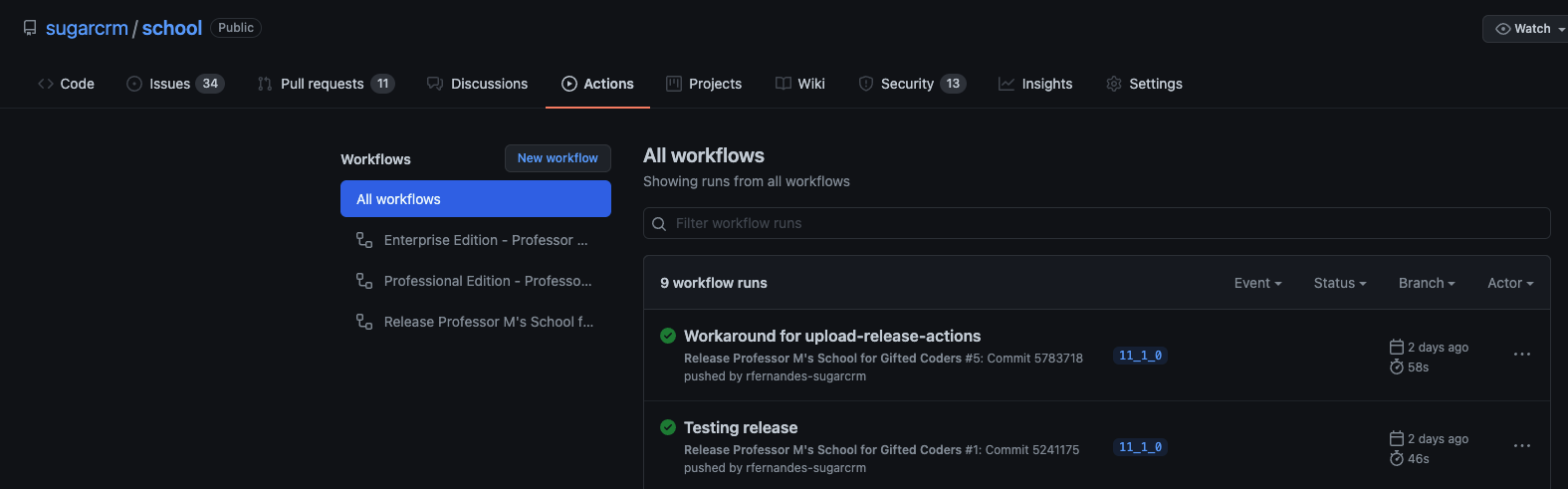Click the 58s run duration text

coord(1419,367)
